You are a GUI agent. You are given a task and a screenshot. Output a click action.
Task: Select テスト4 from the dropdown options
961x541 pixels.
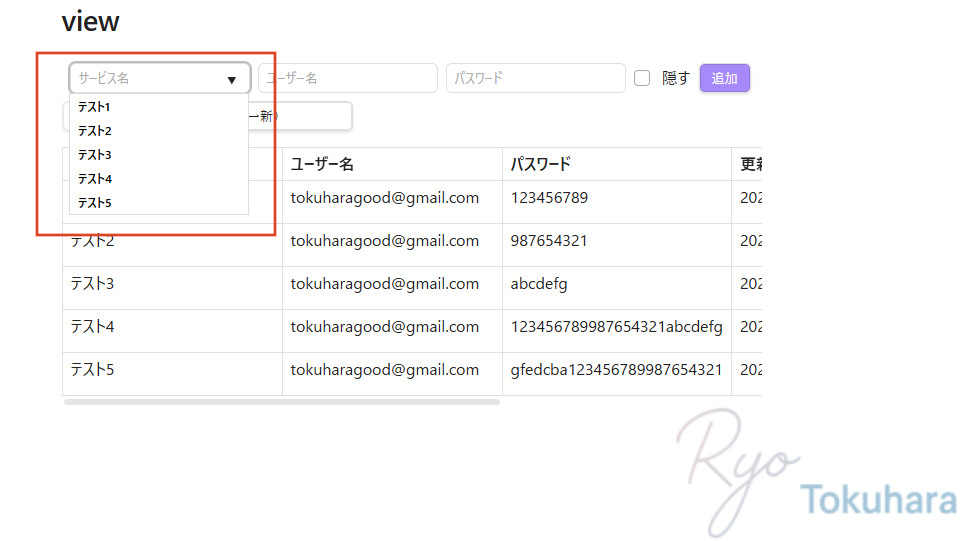[x=95, y=179]
